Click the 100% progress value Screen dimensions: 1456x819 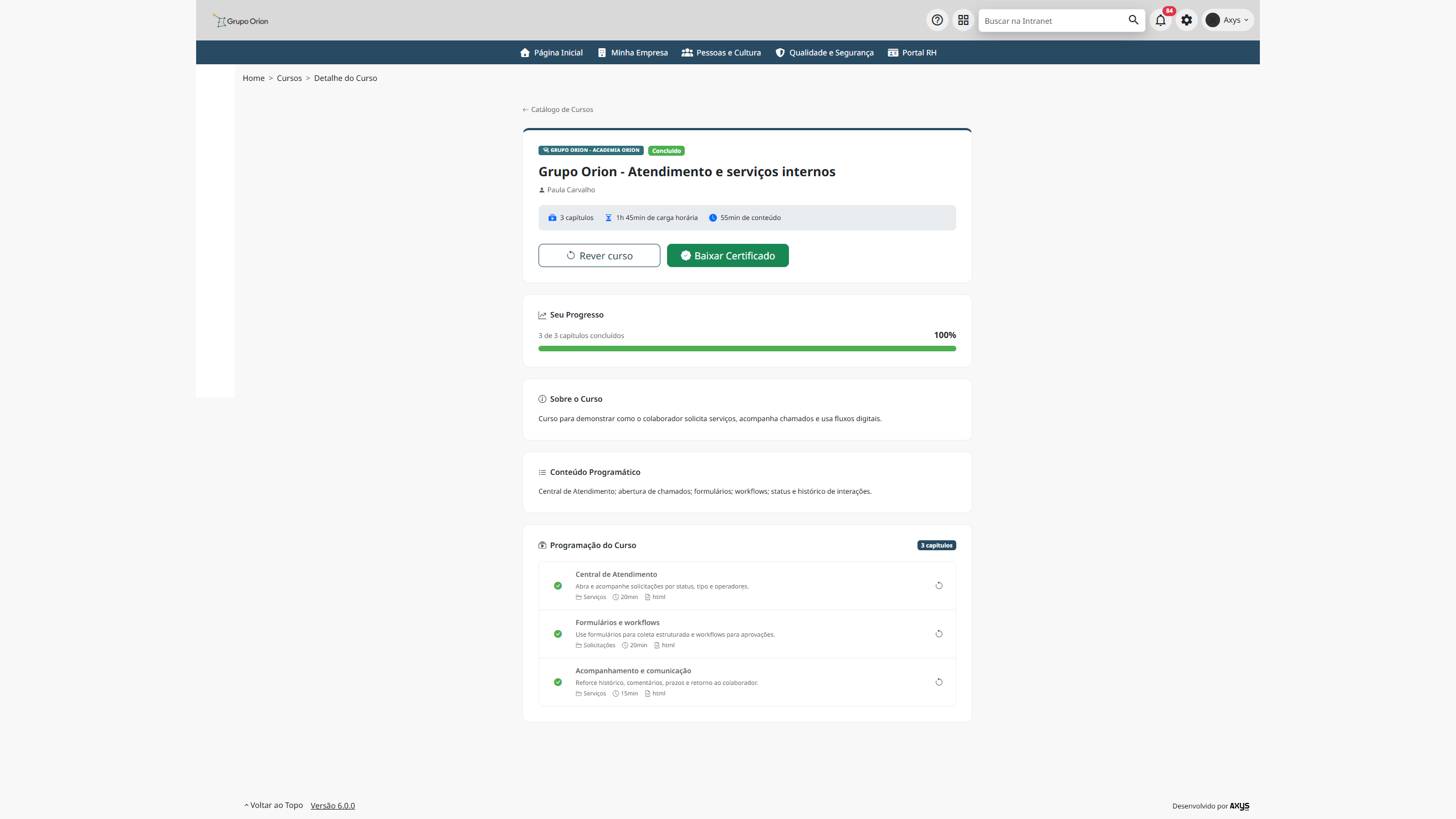point(945,335)
